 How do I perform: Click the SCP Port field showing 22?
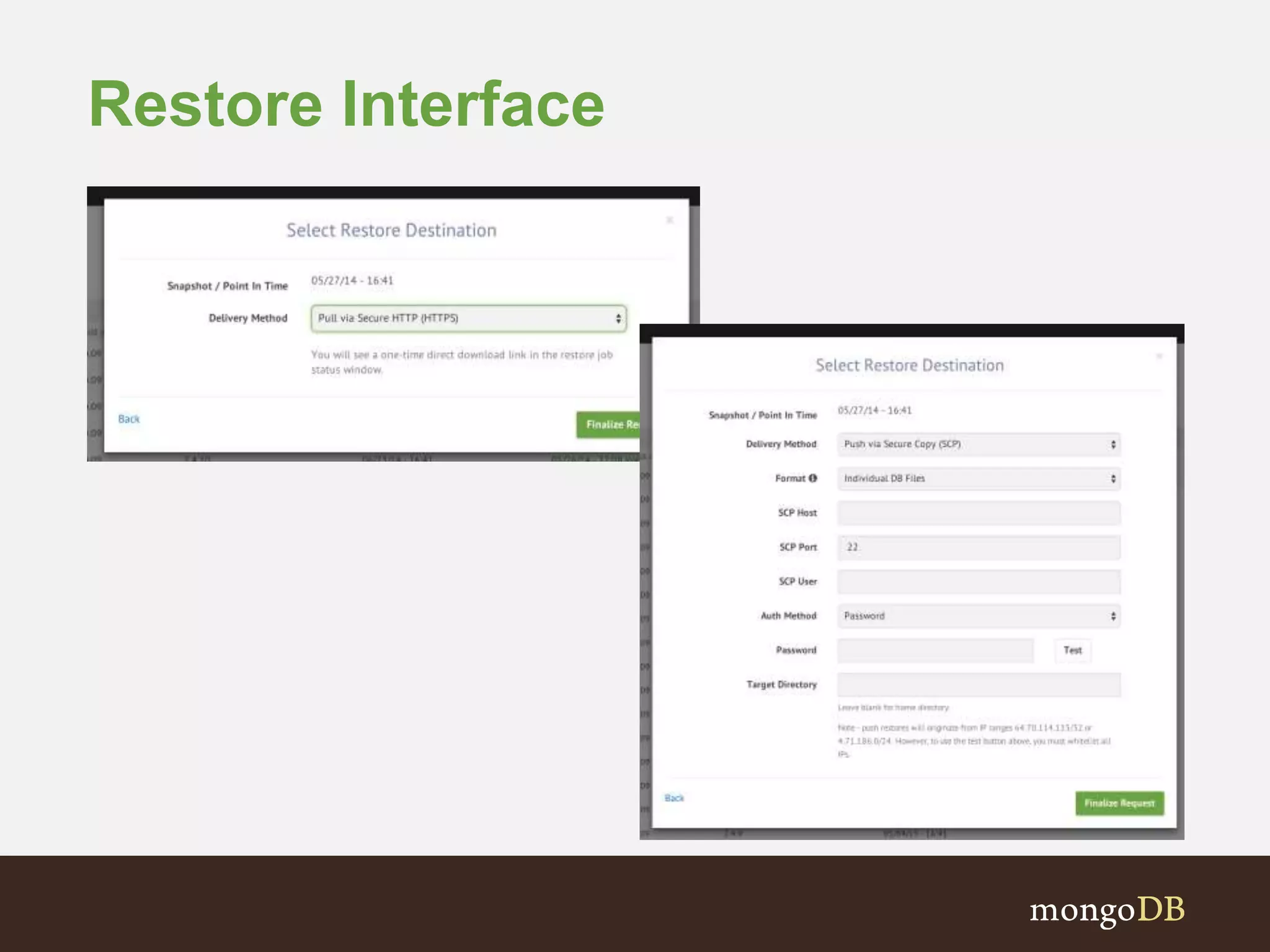pyautogui.click(x=979, y=547)
